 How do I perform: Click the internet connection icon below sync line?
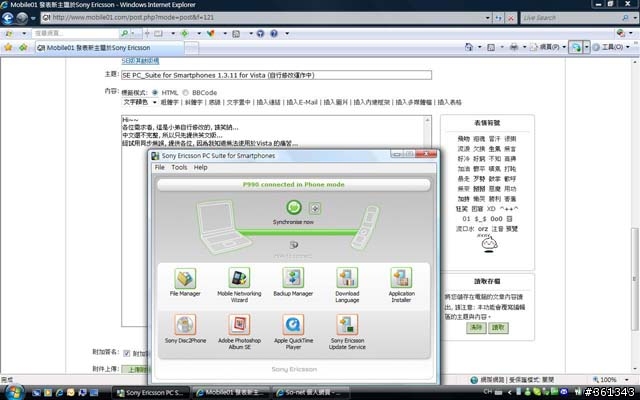(x=293, y=244)
